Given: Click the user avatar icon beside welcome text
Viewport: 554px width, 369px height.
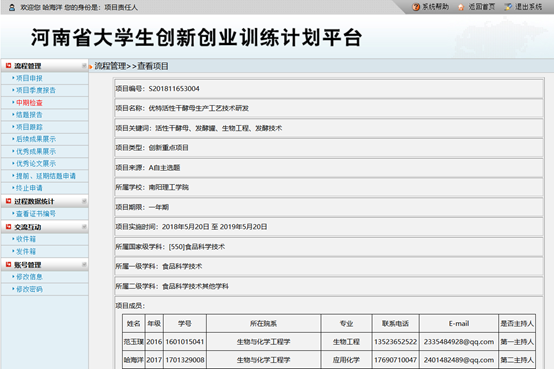Looking at the screenshot, I should tap(12, 7).
